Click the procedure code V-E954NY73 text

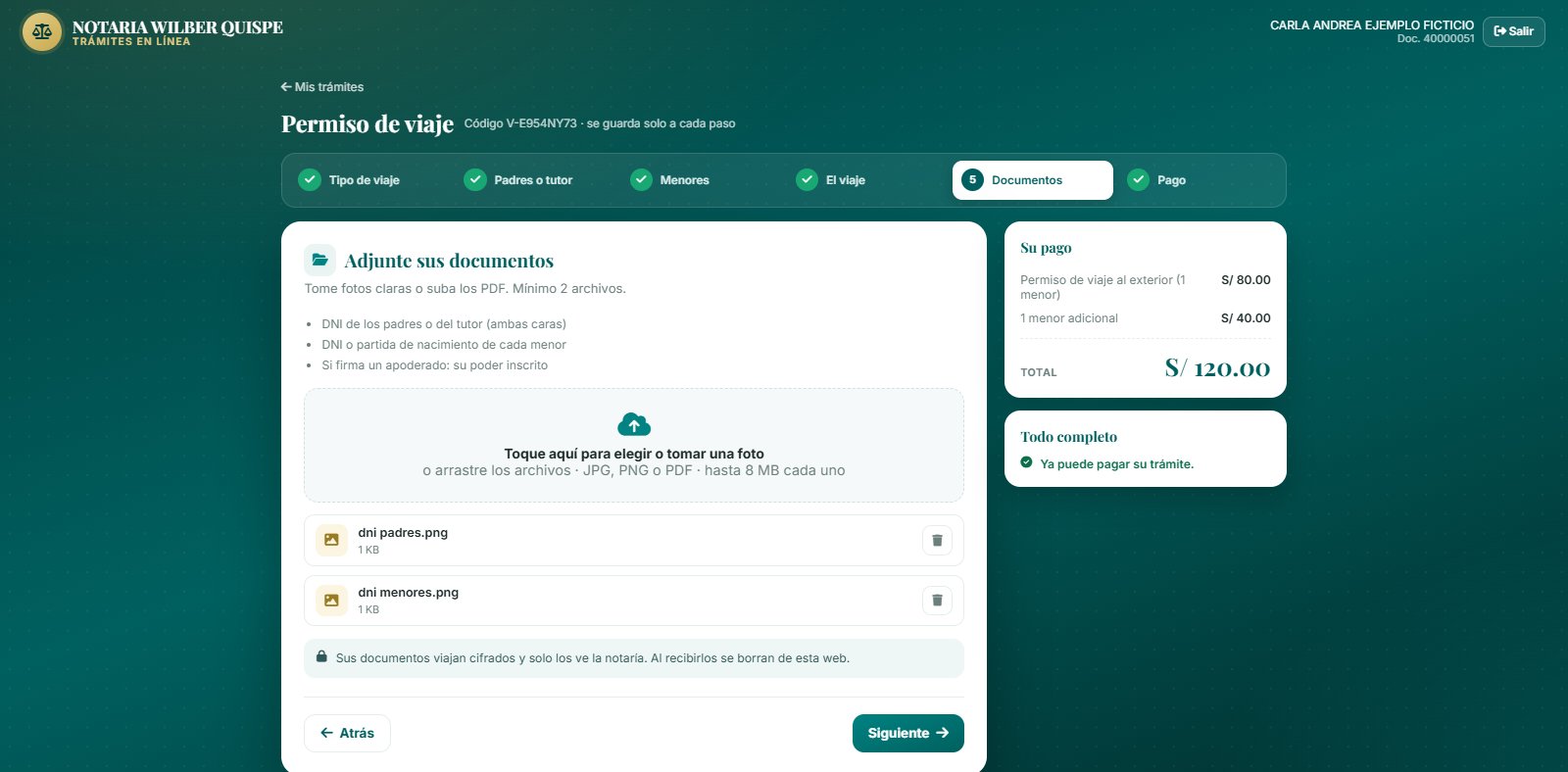point(520,123)
